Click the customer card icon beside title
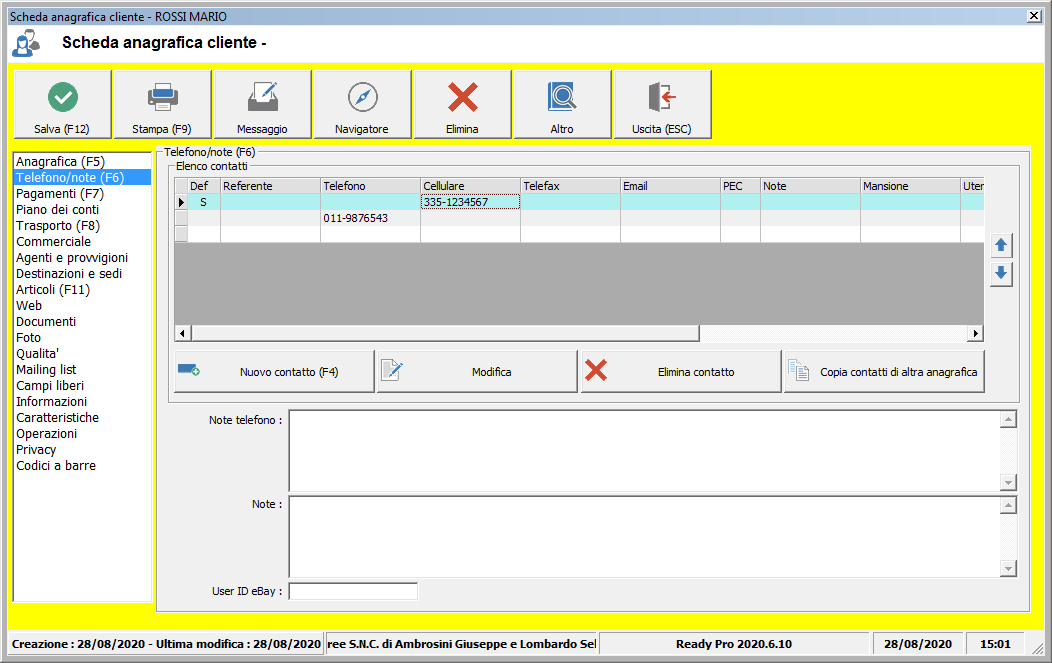 coord(25,43)
